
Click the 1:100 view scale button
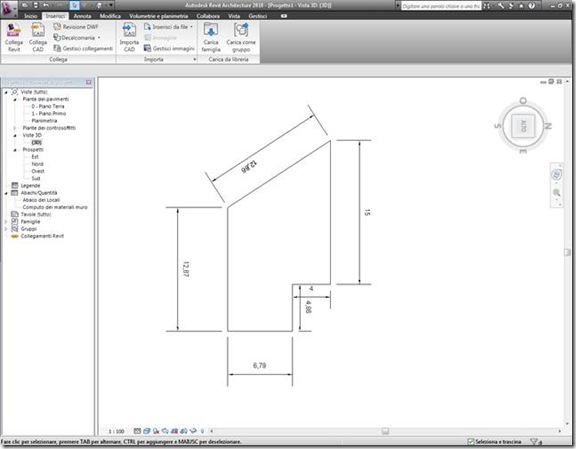116,431
